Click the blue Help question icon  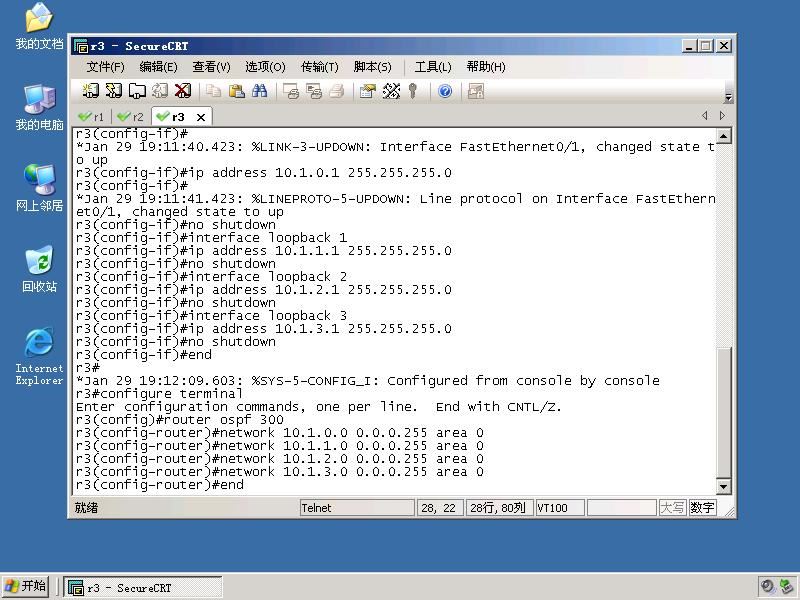coord(445,91)
